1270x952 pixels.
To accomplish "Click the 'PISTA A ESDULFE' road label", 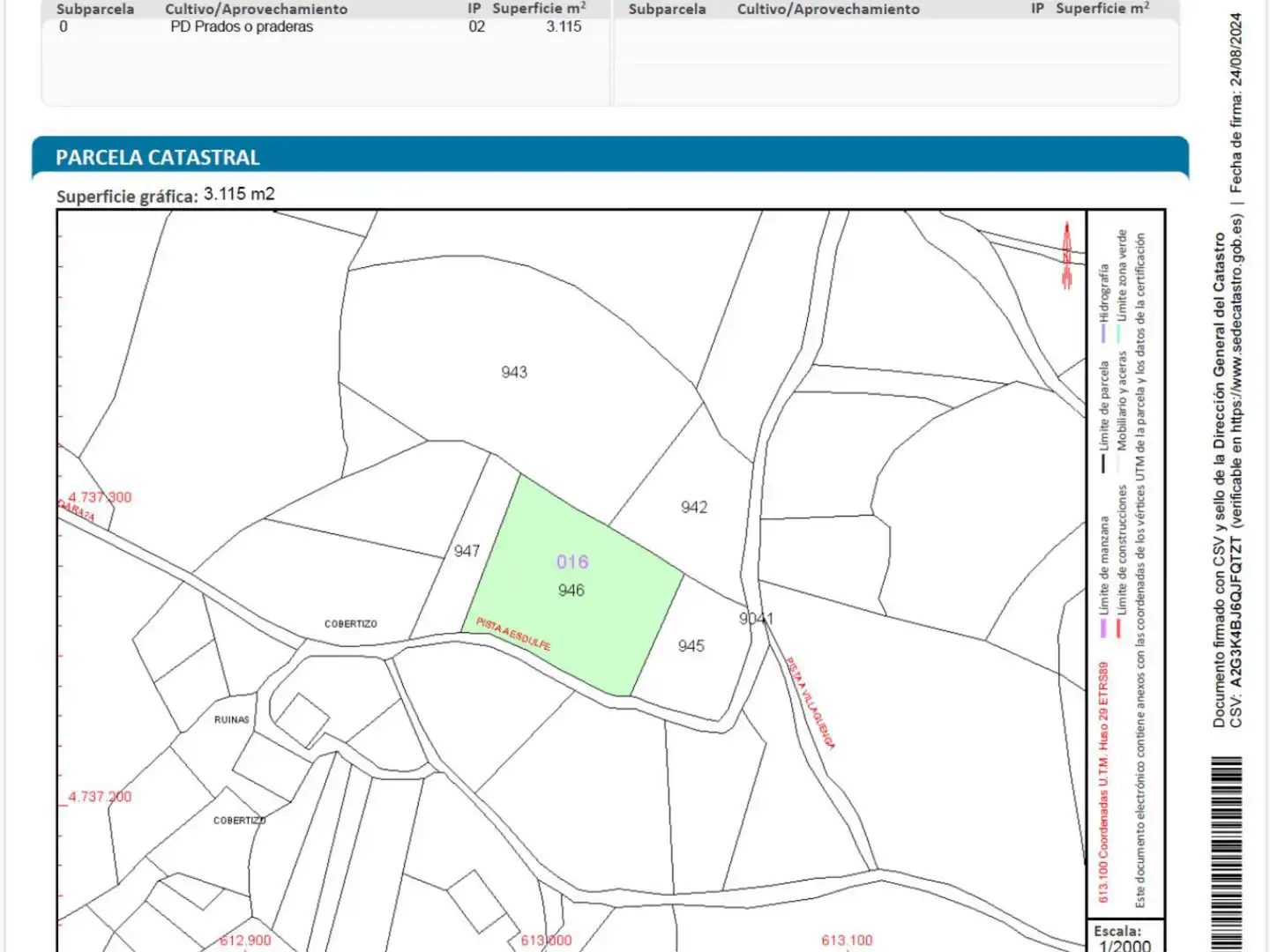I will coord(513,634).
